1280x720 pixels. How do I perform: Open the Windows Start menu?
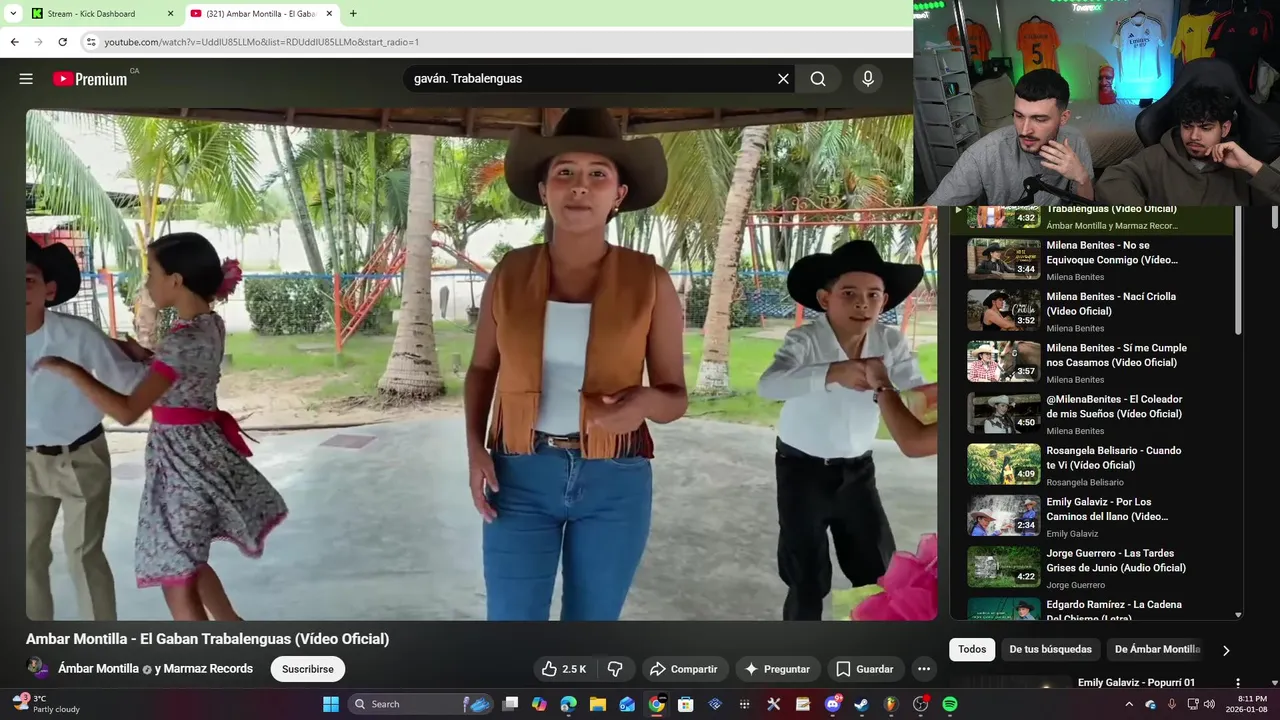(x=331, y=704)
